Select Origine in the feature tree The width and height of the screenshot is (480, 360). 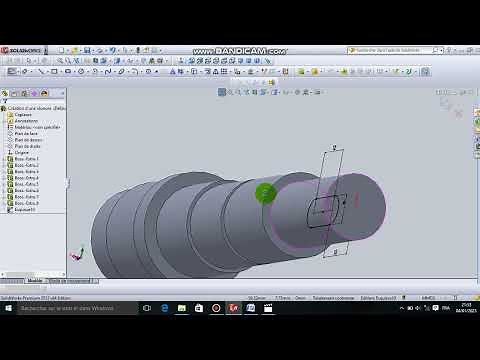click(x=21, y=153)
